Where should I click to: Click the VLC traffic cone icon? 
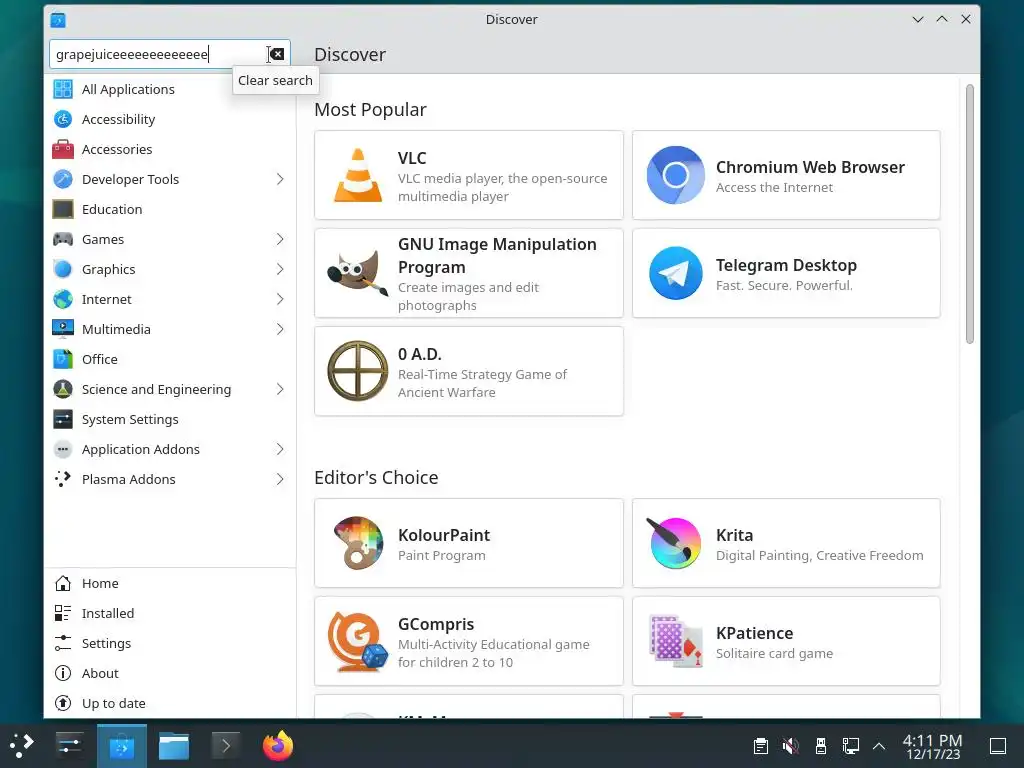click(x=358, y=175)
